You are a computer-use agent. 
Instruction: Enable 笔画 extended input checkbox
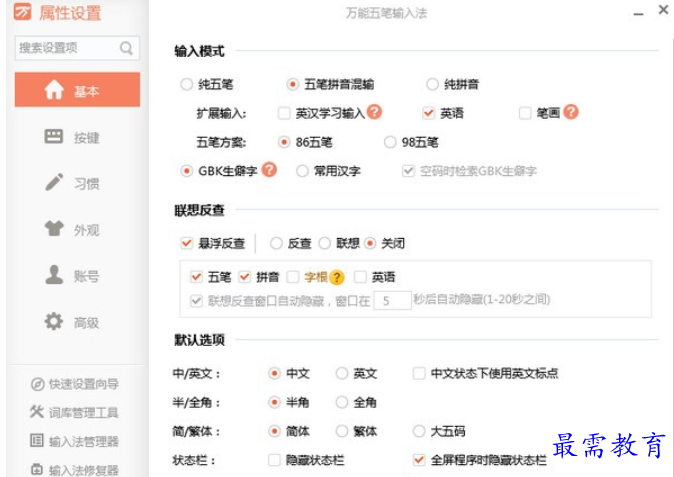pyautogui.click(x=525, y=113)
